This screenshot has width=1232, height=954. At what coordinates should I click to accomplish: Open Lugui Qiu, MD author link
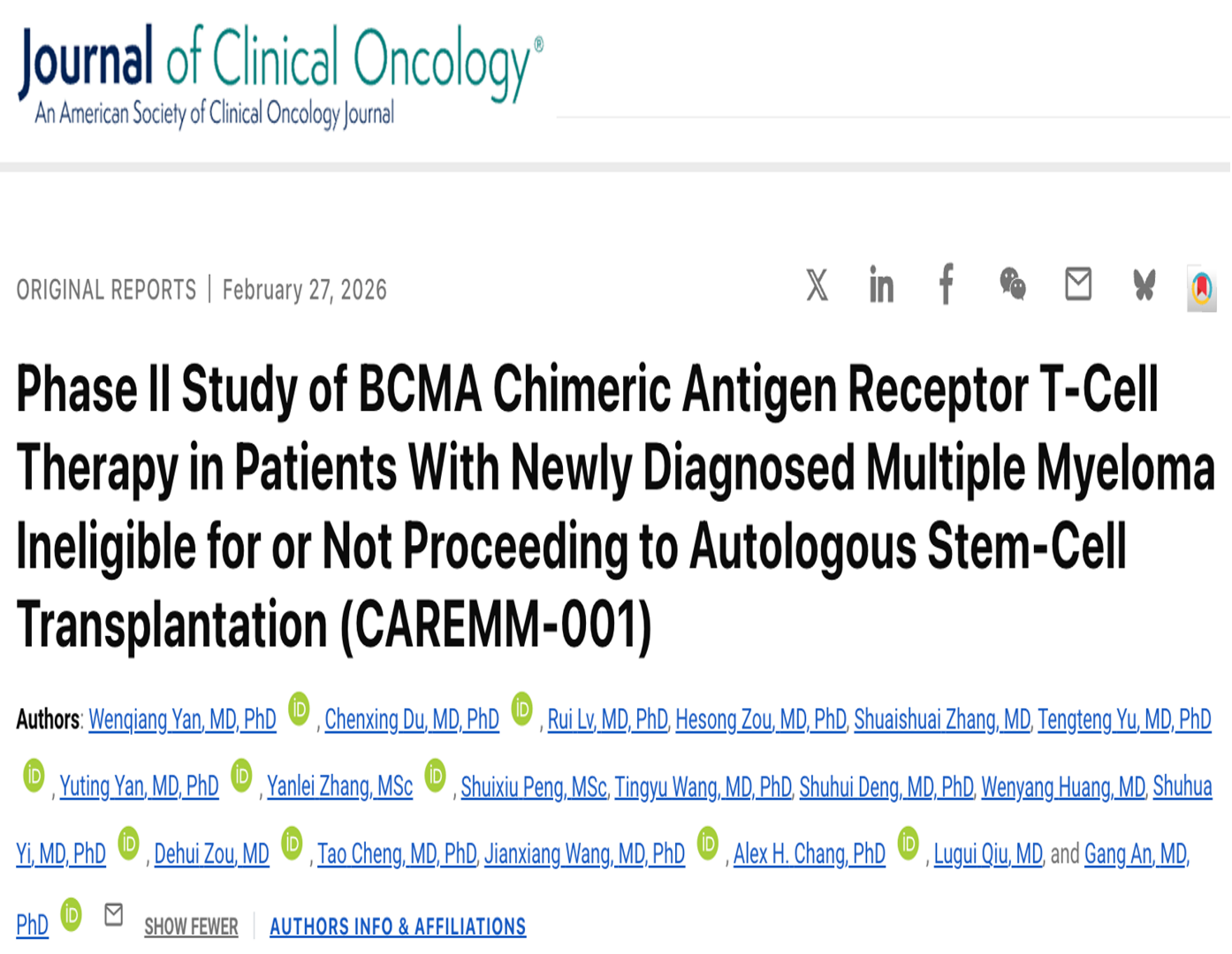pos(988,854)
